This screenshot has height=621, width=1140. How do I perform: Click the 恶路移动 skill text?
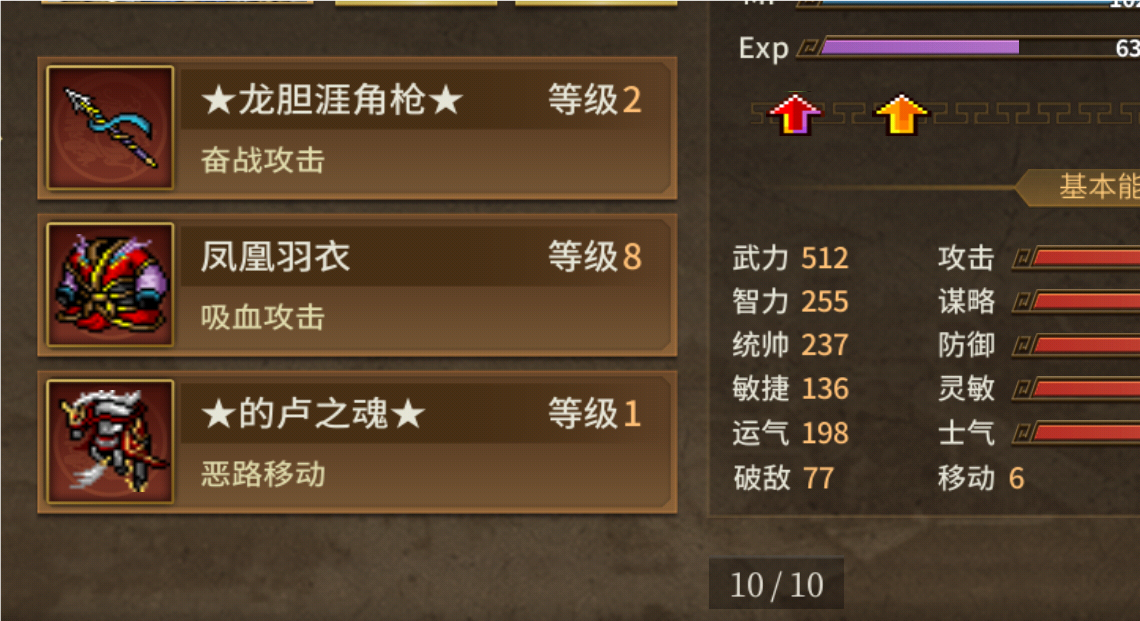click(262, 474)
